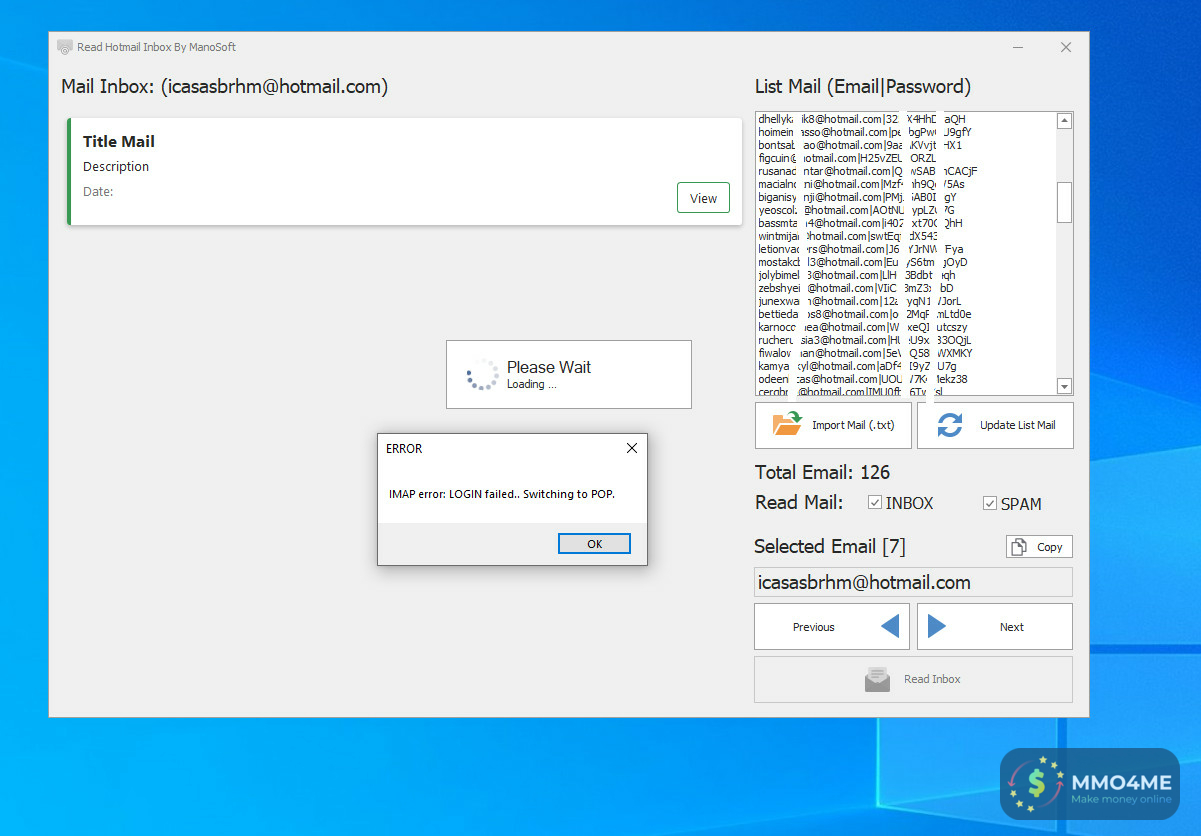
Task: Select the list row starting with zebshyei
Action: 906,288
